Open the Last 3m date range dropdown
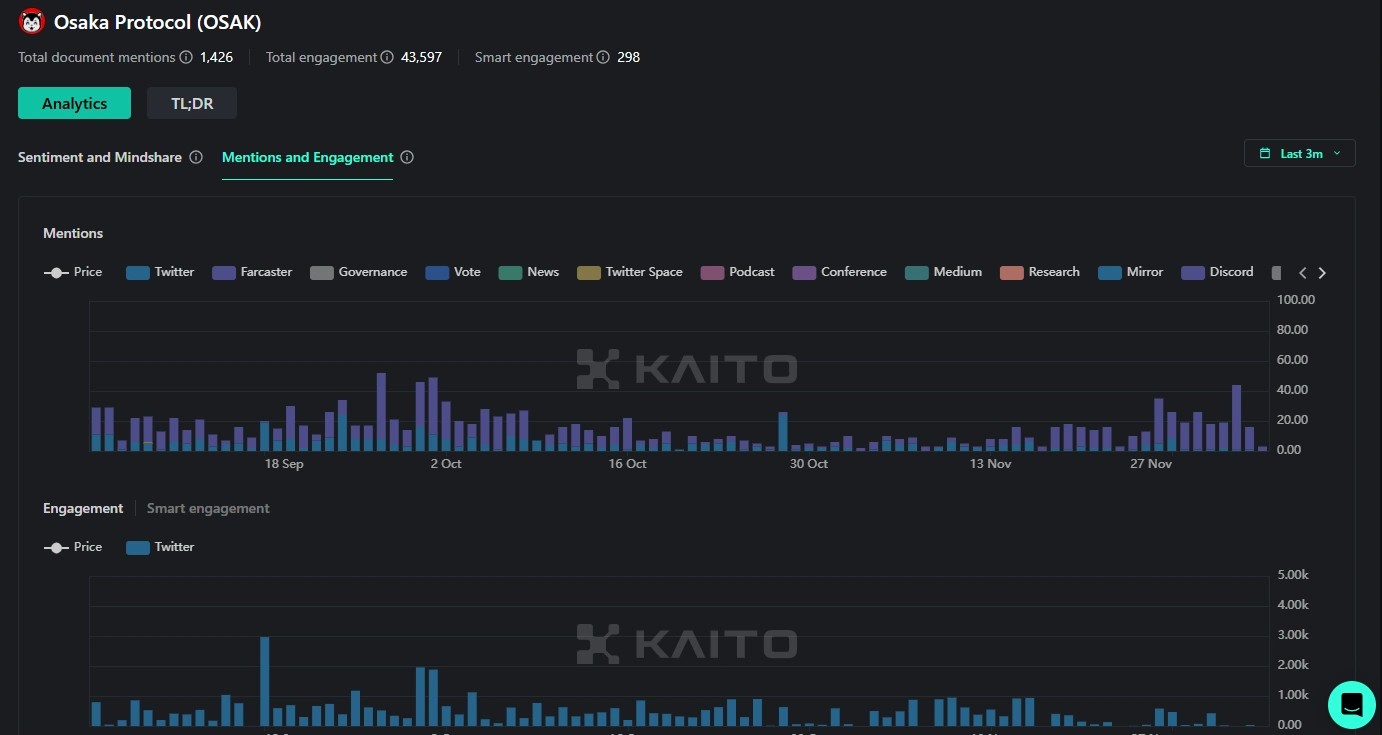This screenshot has height=735, width=1382. [1299, 153]
